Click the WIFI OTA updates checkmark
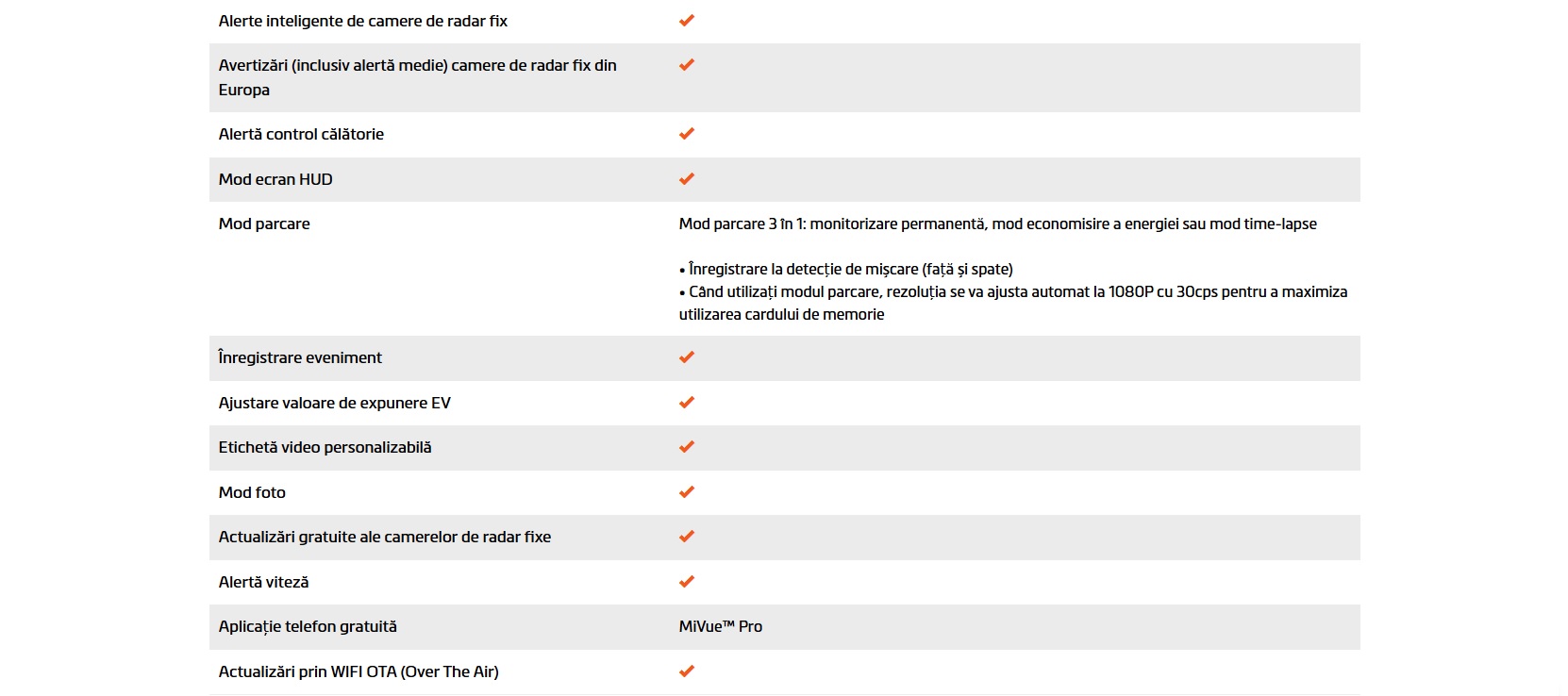1568x696 pixels. tap(687, 671)
